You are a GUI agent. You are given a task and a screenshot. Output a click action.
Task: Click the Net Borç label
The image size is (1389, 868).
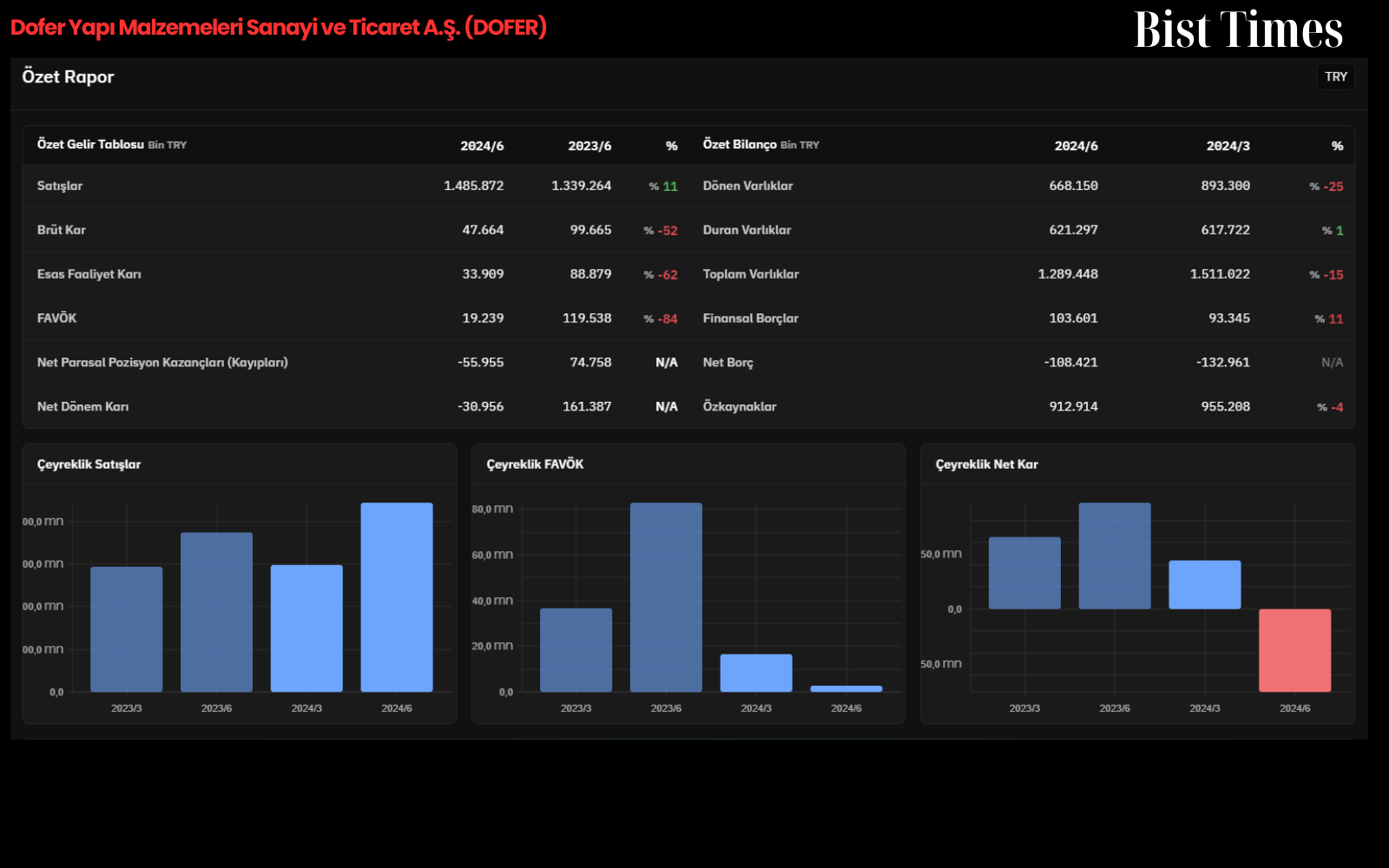pos(728,363)
